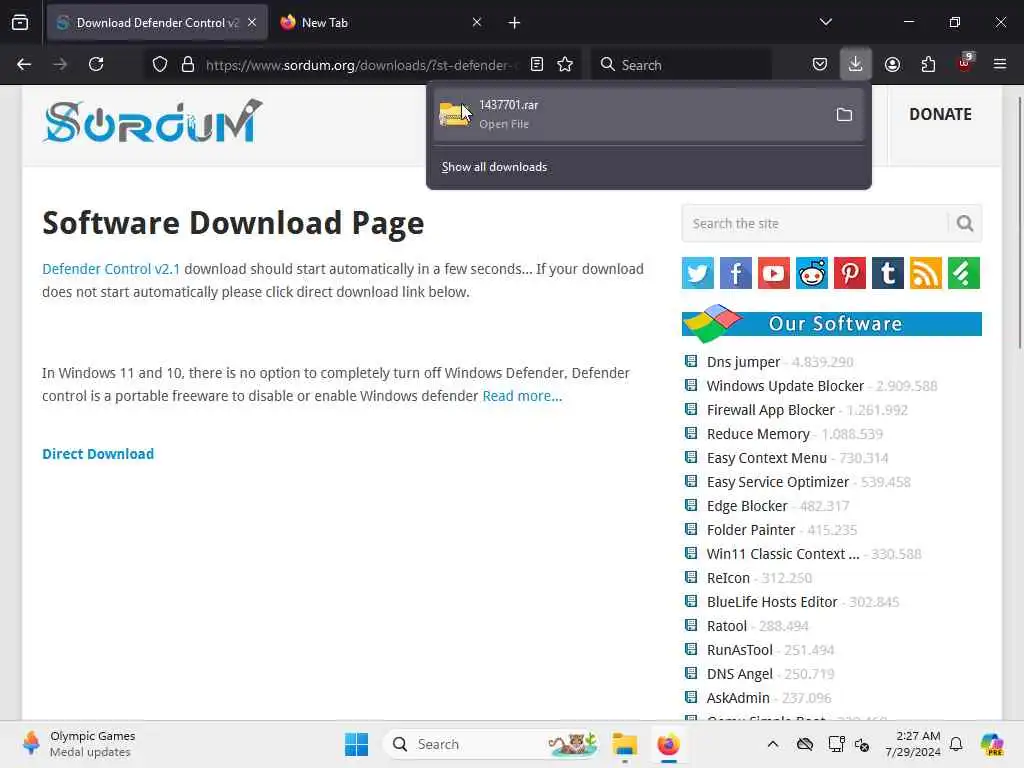The height and width of the screenshot is (768, 1024).
Task: Open AskAdmin link
Action: pyautogui.click(x=738, y=698)
